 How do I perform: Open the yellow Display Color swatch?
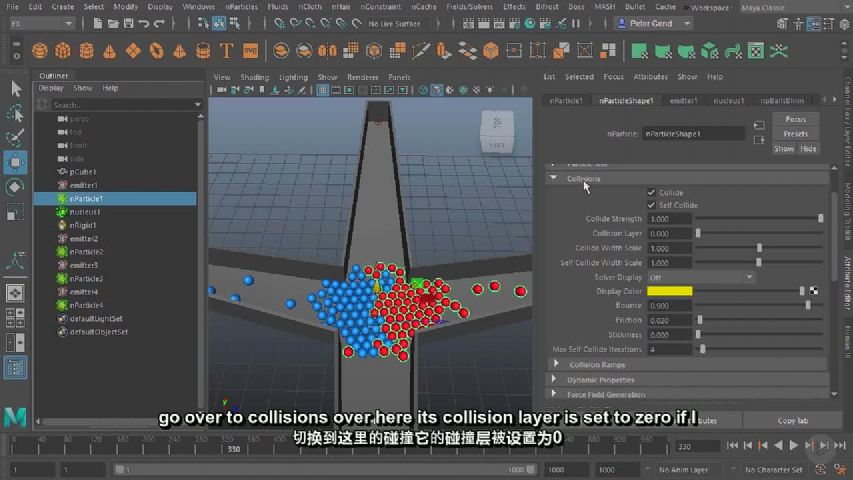point(670,291)
